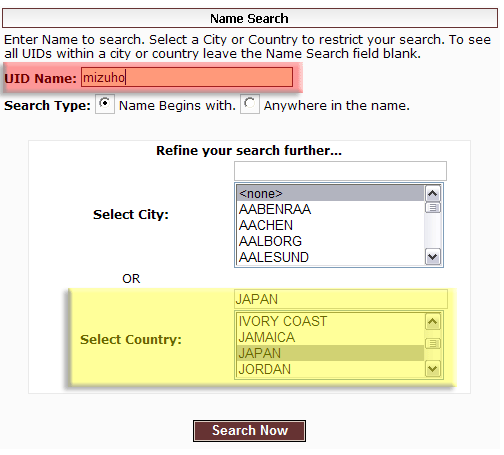Viewport: 504px width, 455px height.
Task: Choose AACHEN from the city list
Action: coord(330,225)
